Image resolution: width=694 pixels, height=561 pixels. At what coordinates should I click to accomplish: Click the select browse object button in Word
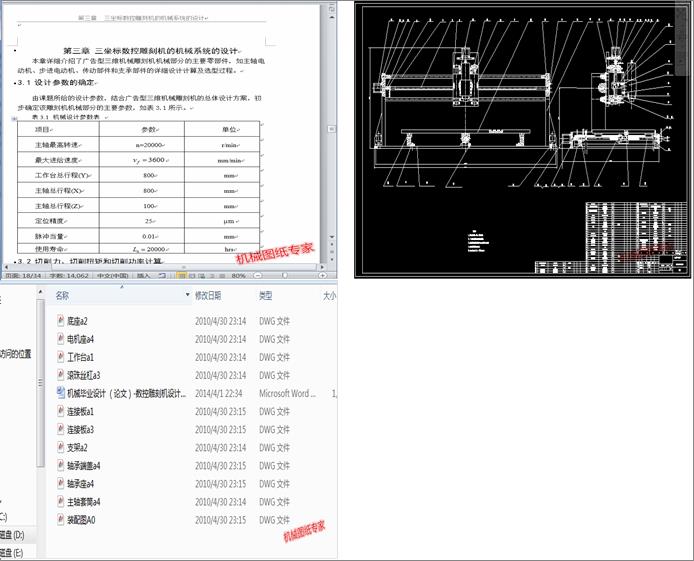(x=332, y=250)
